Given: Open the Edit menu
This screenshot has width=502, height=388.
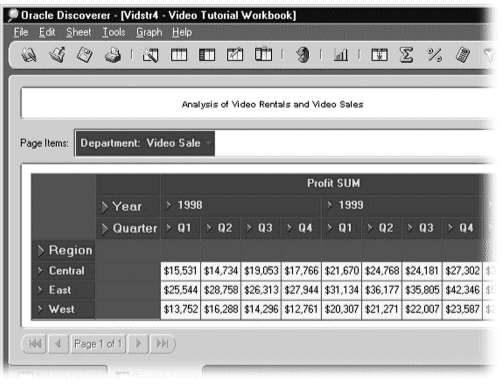Looking at the screenshot, I should (47, 32).
